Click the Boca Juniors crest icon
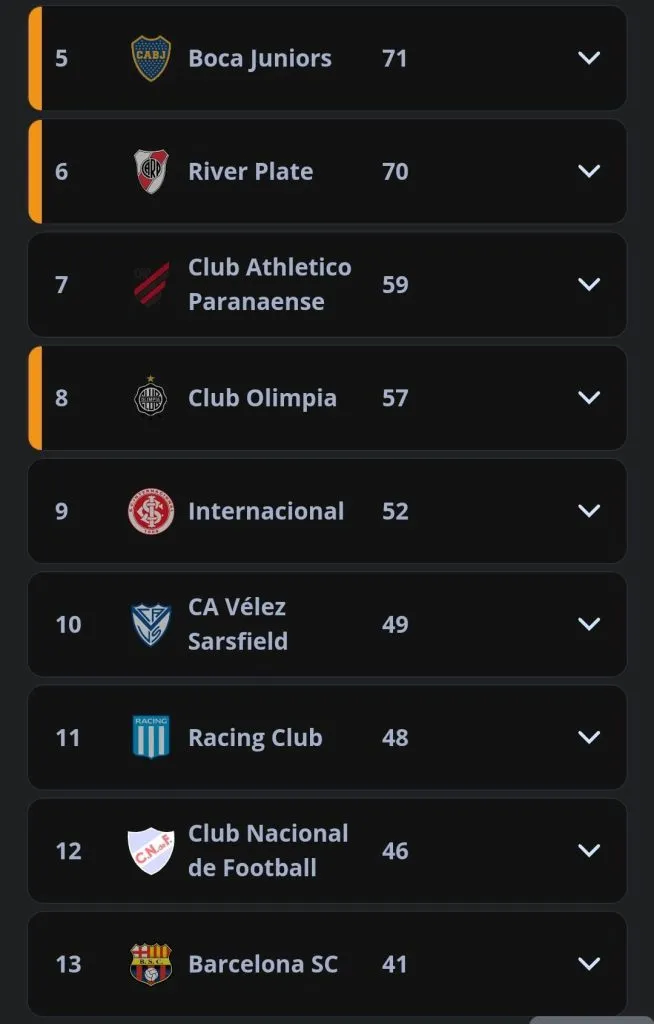This screenshot has height=1024, width=654. tap(151, 58)
